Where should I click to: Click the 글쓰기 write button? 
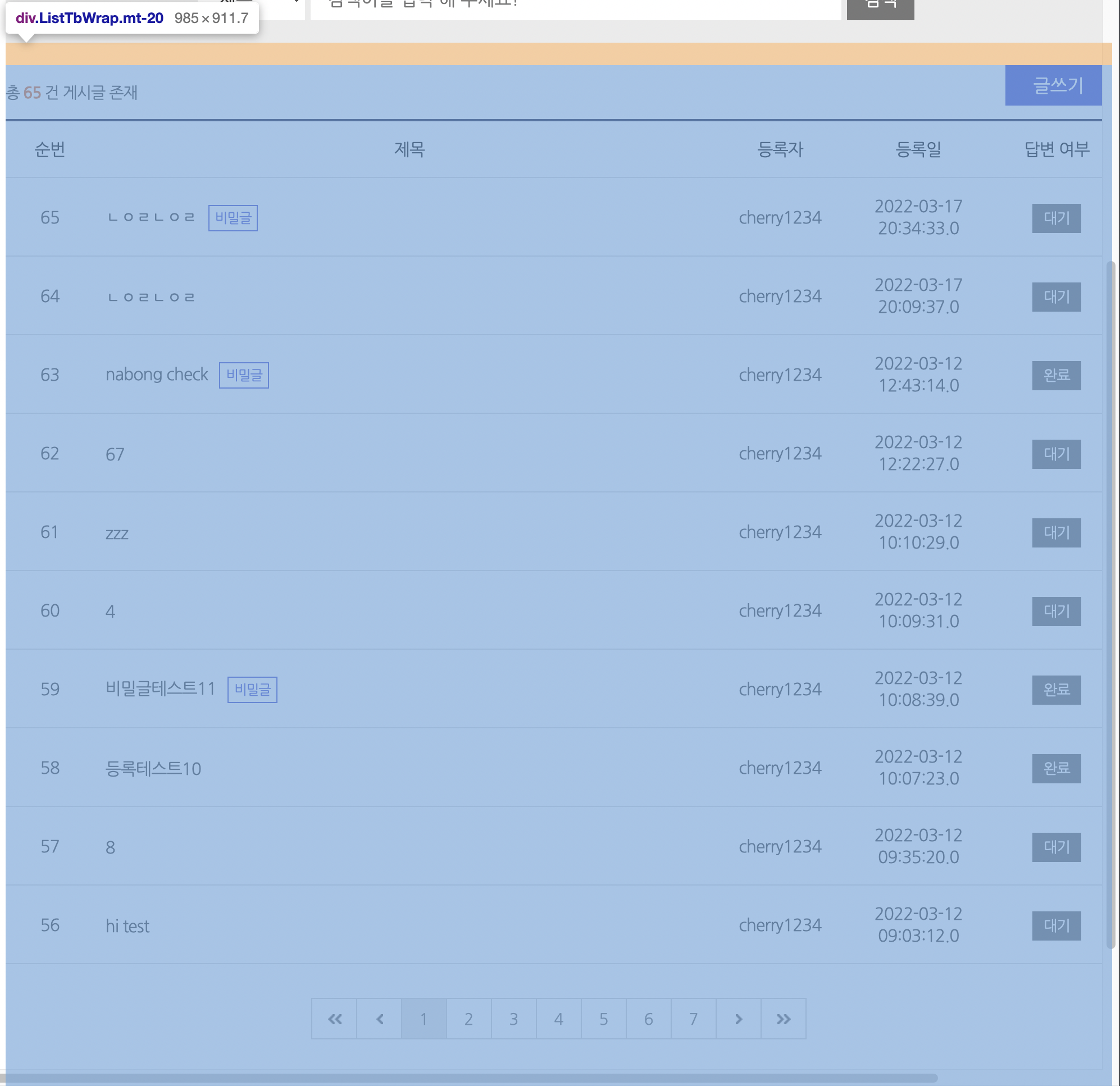click(x=1053, y=85)
